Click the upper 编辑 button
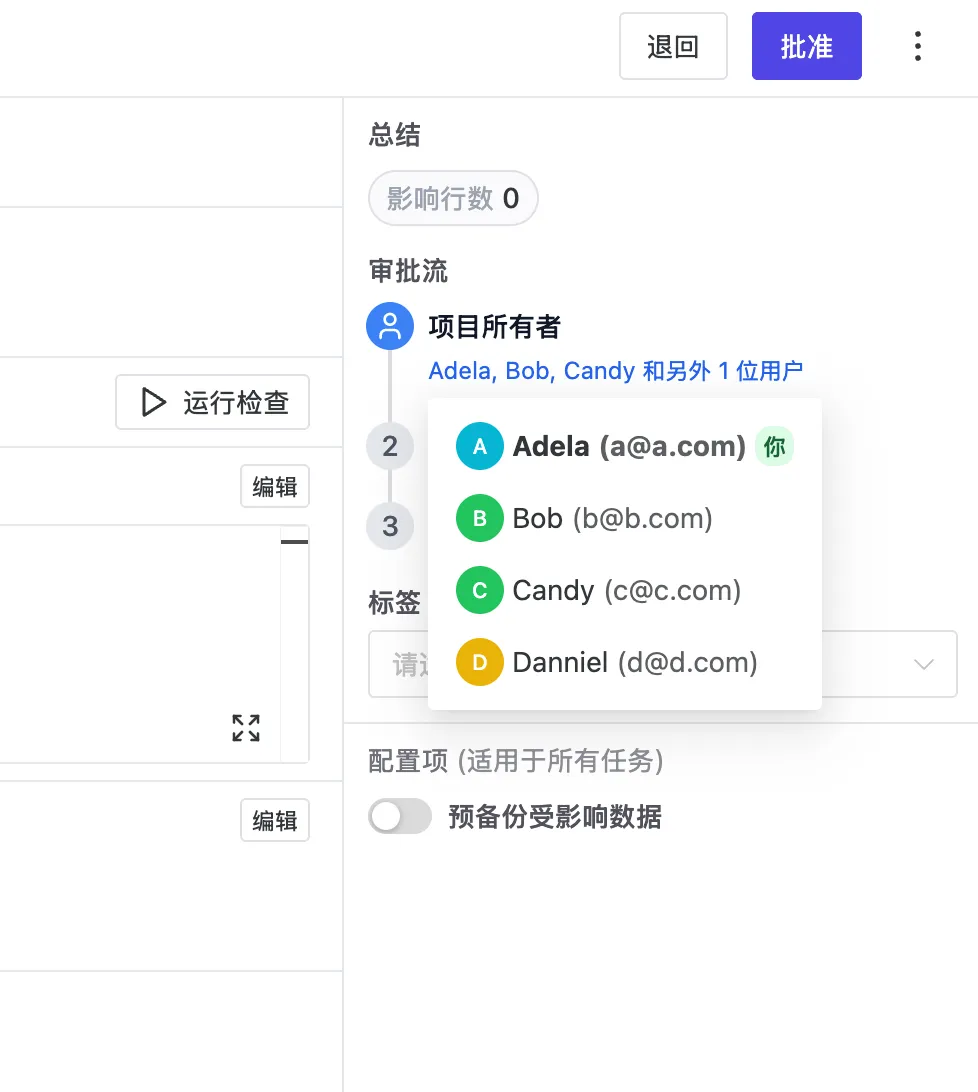The height and width of the screenshot is (1092, 978). click(x=274, y=486)
